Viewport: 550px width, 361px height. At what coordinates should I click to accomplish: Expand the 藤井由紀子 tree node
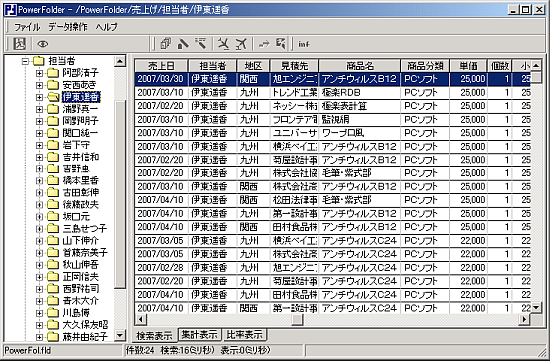point(39,337)
